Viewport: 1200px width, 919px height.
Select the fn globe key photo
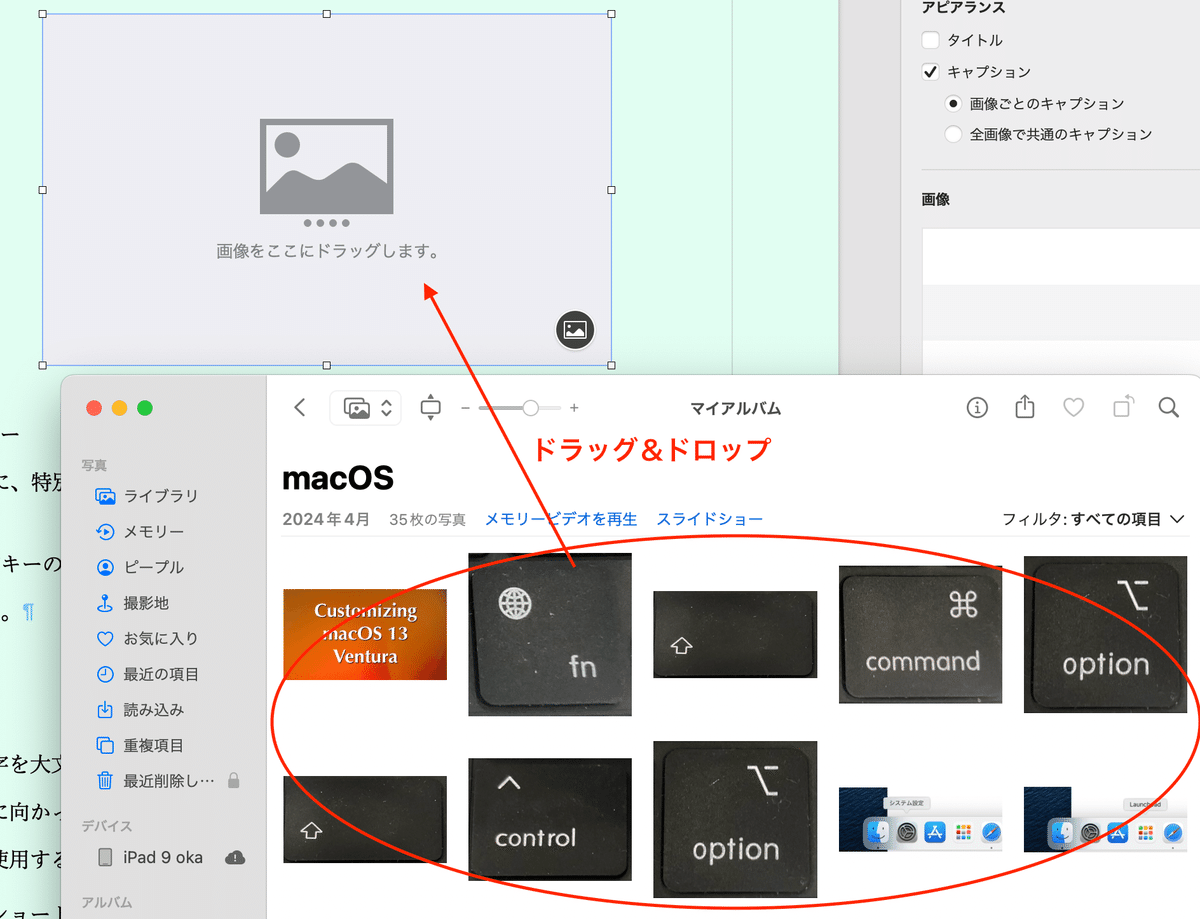550,634
